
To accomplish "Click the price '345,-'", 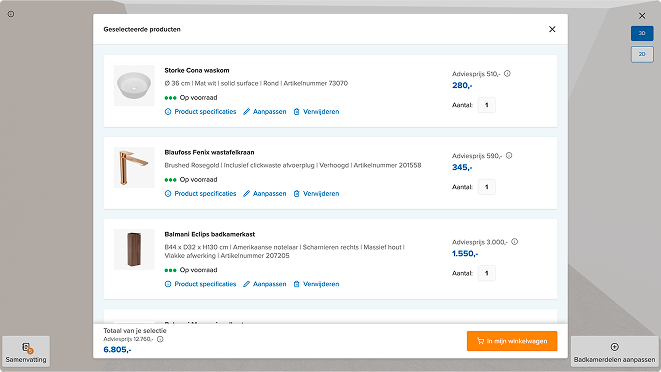I will pyautogui.click(x=462, y=167).
